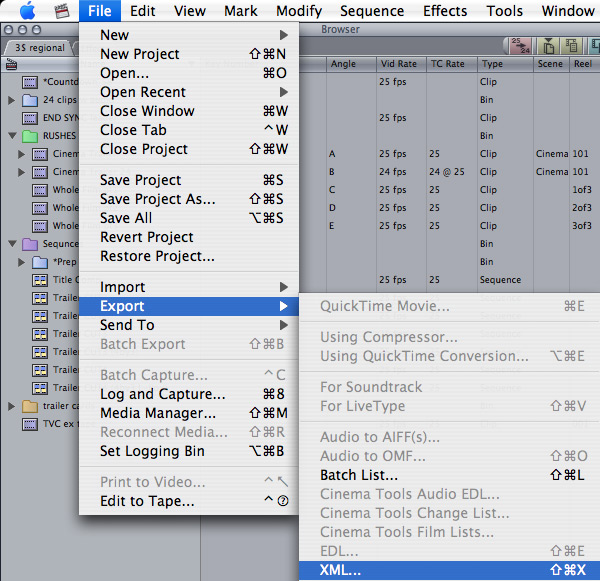The width and height of the screenshot is (600, 581).
Task: Click the 'Sequence' Type cell
Action: click(501, 280)
